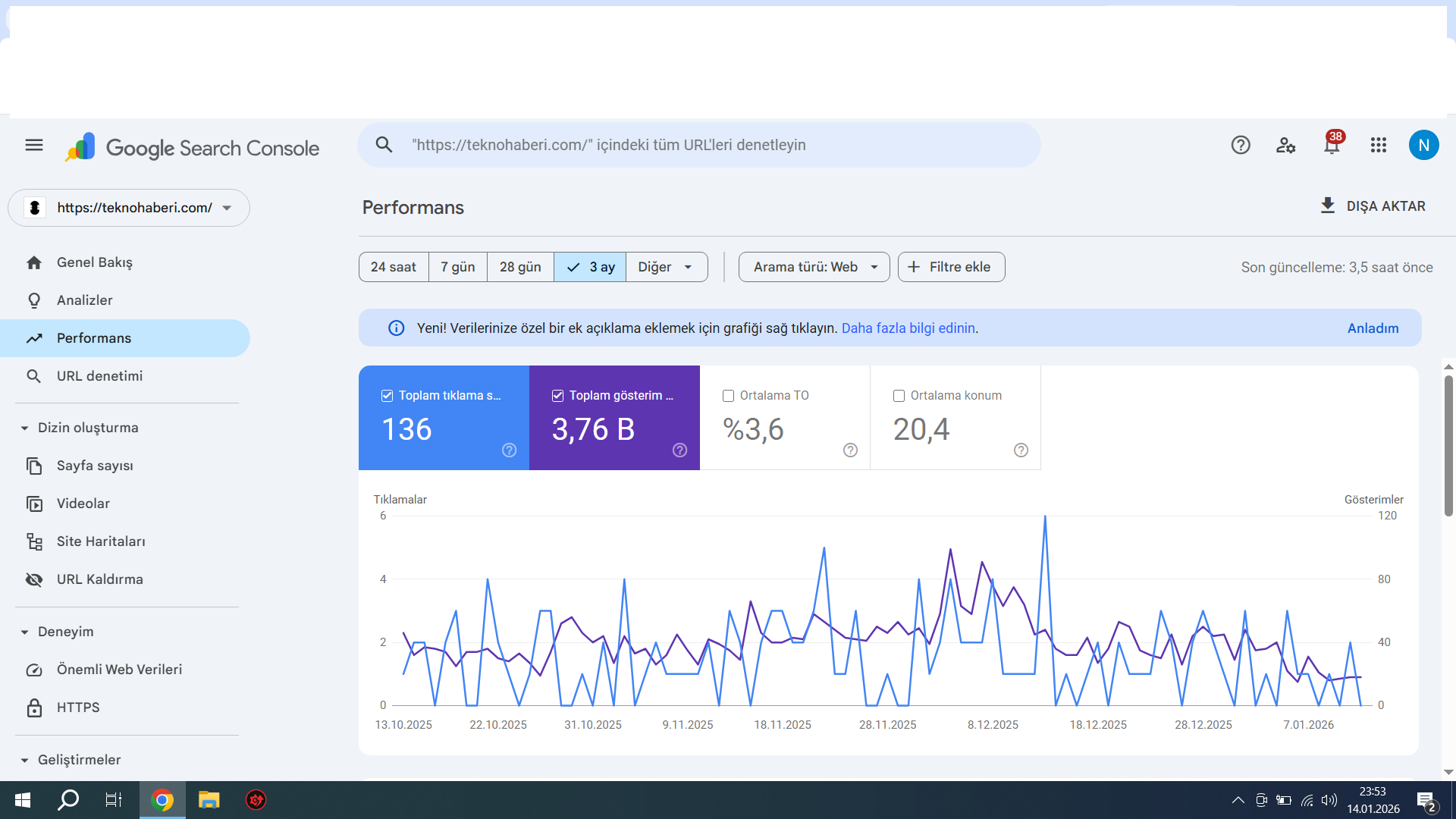Open URL denetimi
Image resolution: width=1456 pixels, height=819 pixels.
click(x=125, y=376)
